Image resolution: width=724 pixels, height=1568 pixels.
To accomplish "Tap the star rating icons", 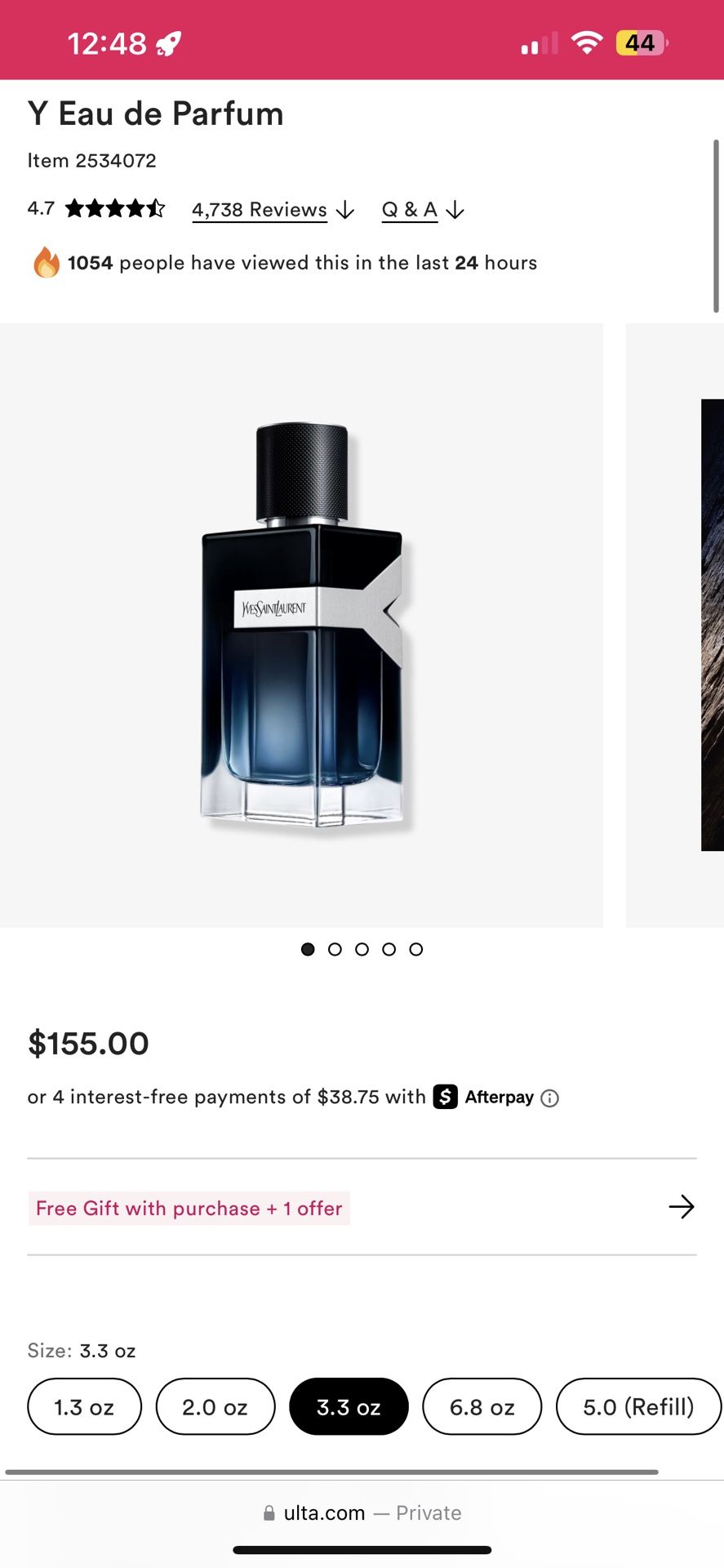I will 115,208.
